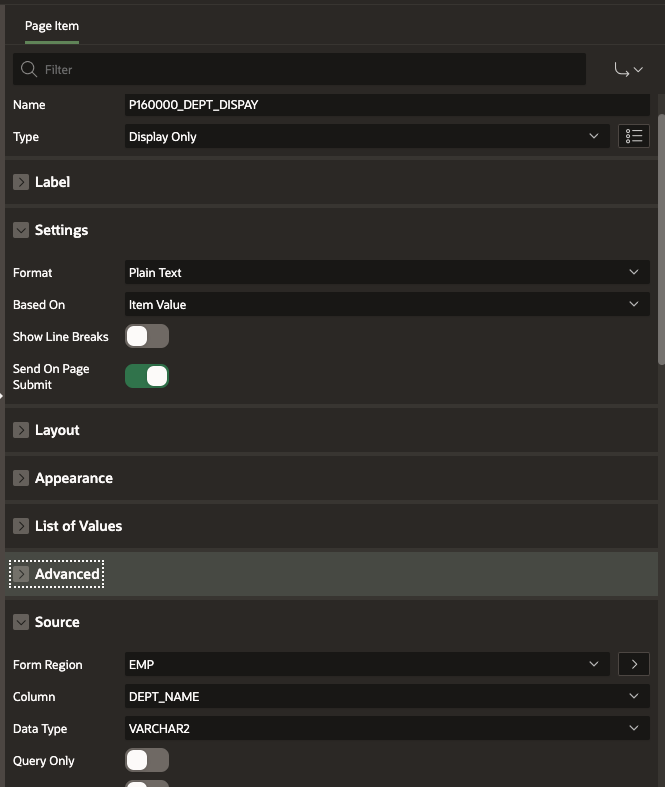Viewport: 665px width, 787px height.
Task: Expand the List of Values section
Action: pyautogui.click(x=78, y=526)
